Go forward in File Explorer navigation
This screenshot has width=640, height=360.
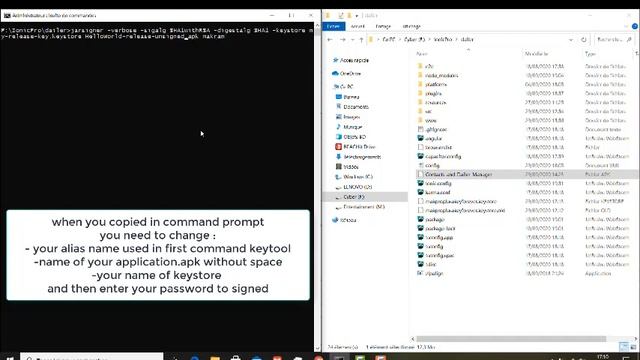tap(343, 40)
